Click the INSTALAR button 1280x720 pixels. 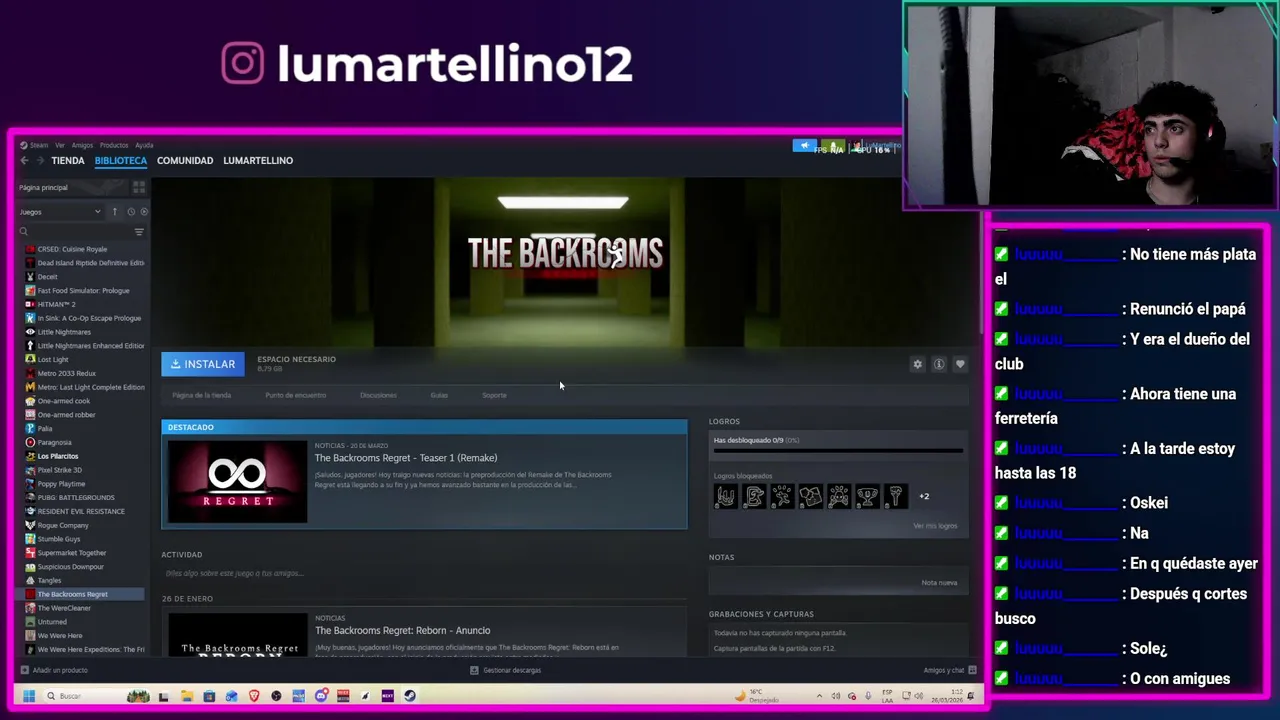(203, 364)
